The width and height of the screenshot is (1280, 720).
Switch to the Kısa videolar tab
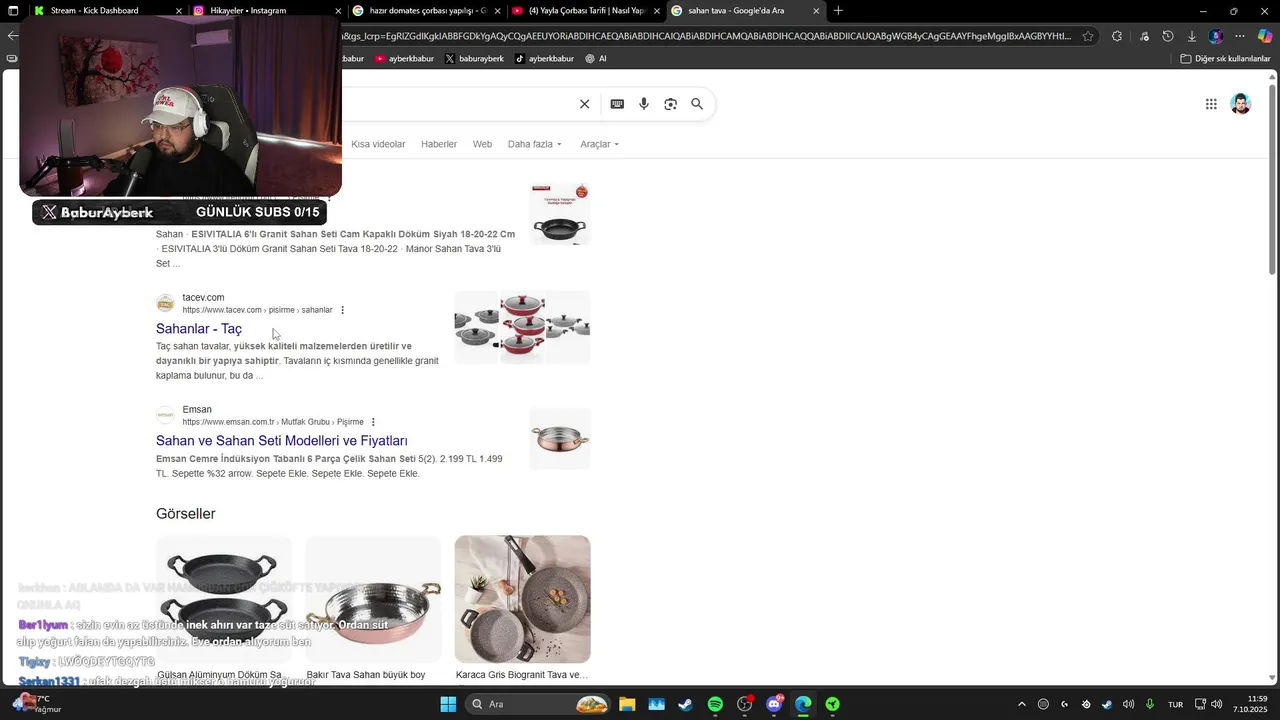point(378,144)
